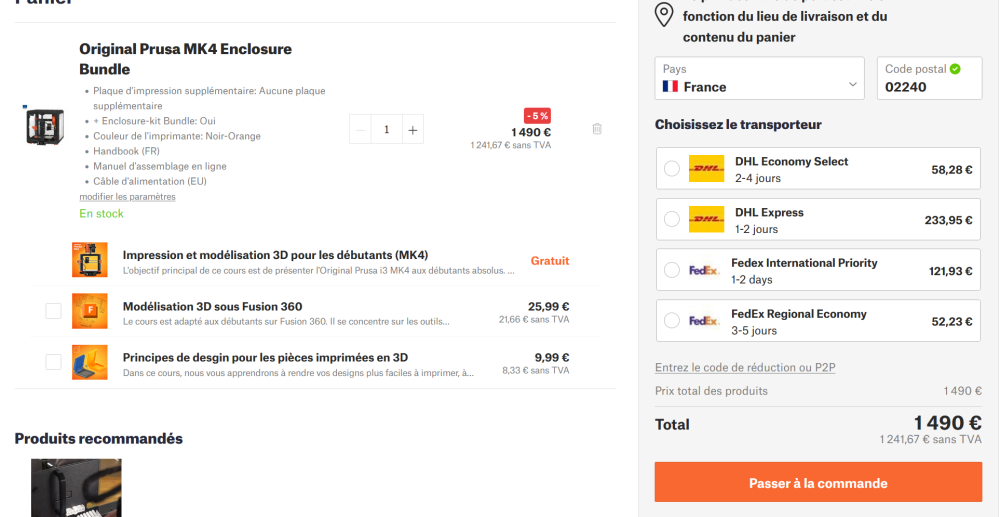Open the Pays country dropdown

click(760, 78)
